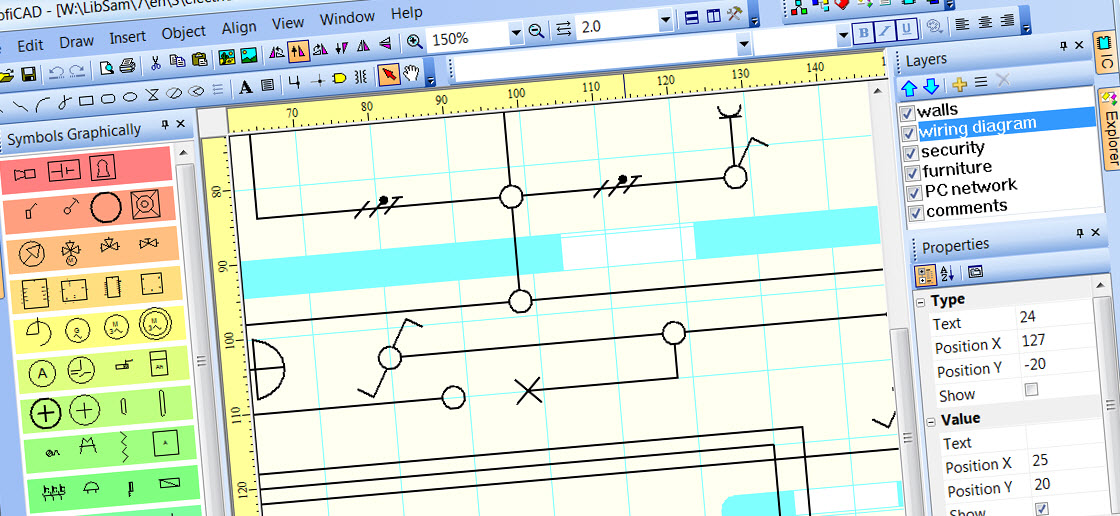Image resolution: width=1120 pixels, height=516 pixels.
Task: Select the Ellipse drawing tool
Action: point(129,98)
